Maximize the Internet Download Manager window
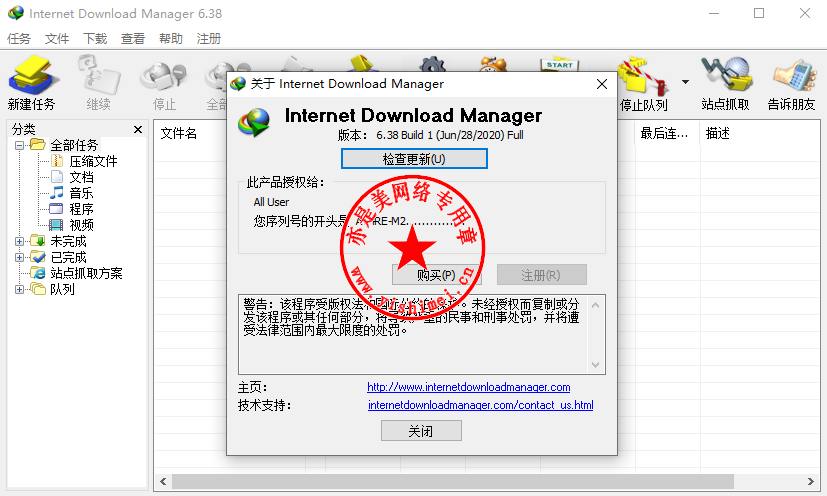Screen dimensions: 827x496 pyautogui.click(x=759, y=13)
